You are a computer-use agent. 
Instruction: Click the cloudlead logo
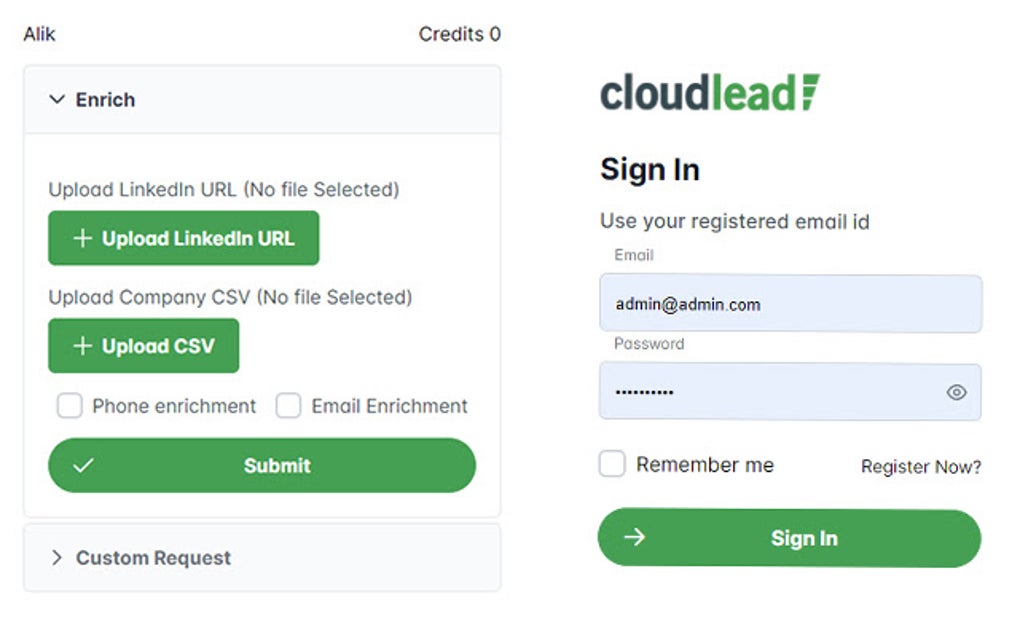click(708, 92)
